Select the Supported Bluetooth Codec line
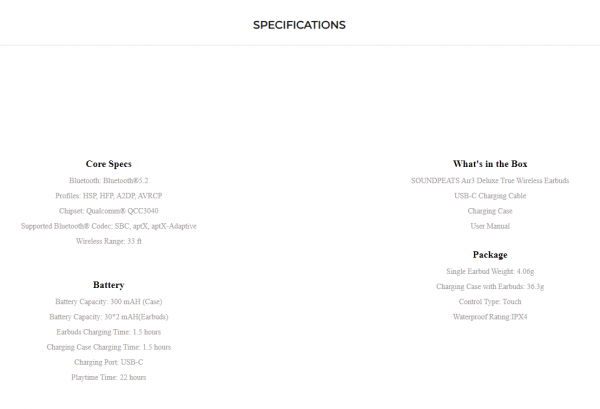Screen dimensions: 600x409 (109, 226)
